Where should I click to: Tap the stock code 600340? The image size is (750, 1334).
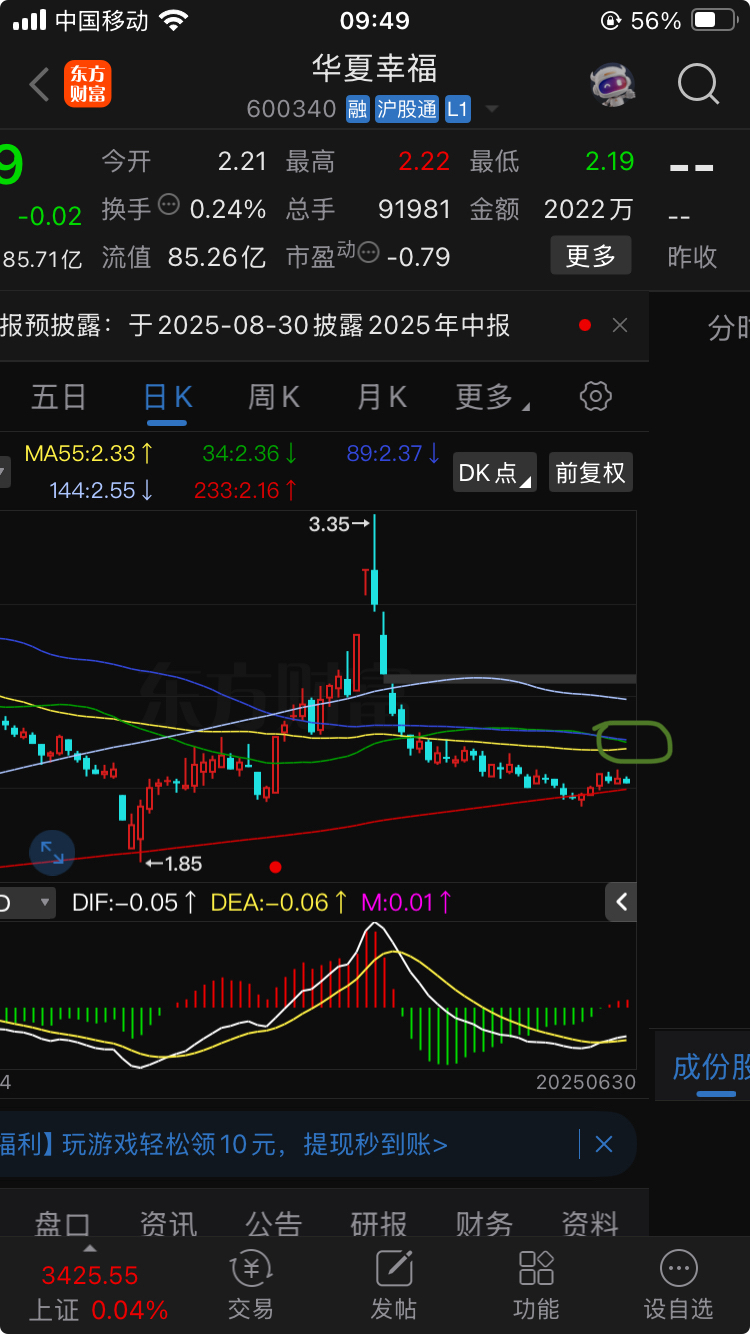291,109
